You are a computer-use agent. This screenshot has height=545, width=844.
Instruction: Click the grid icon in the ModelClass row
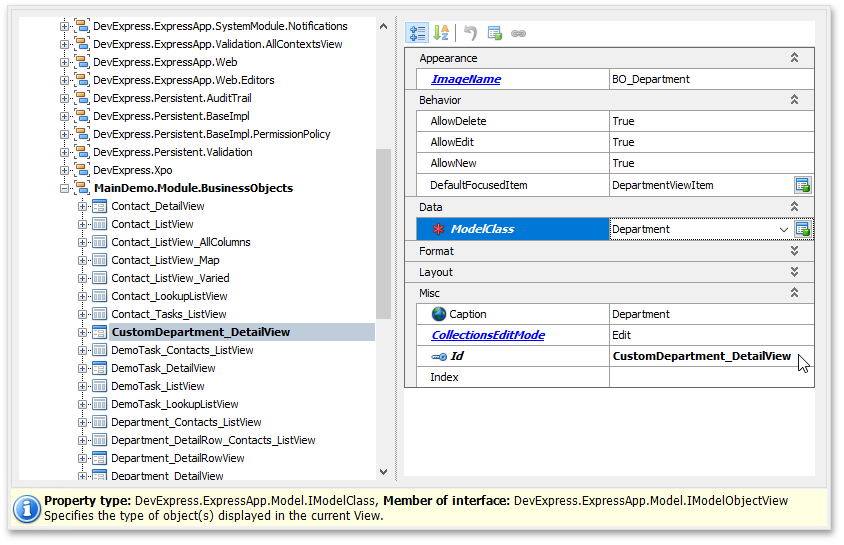pos(802,229)
